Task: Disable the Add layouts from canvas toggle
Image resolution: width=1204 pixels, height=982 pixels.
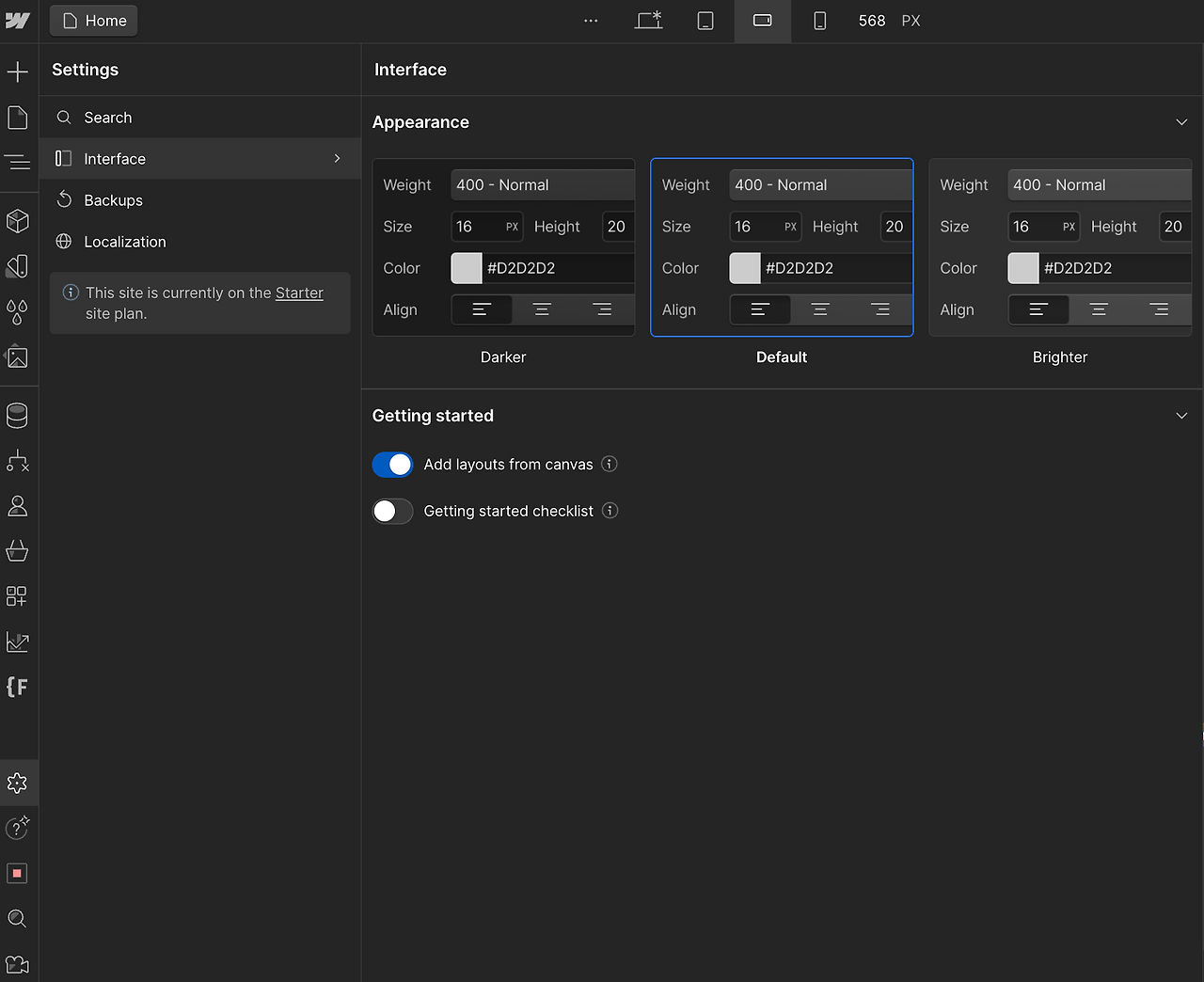Action: [x=392, y=465]
